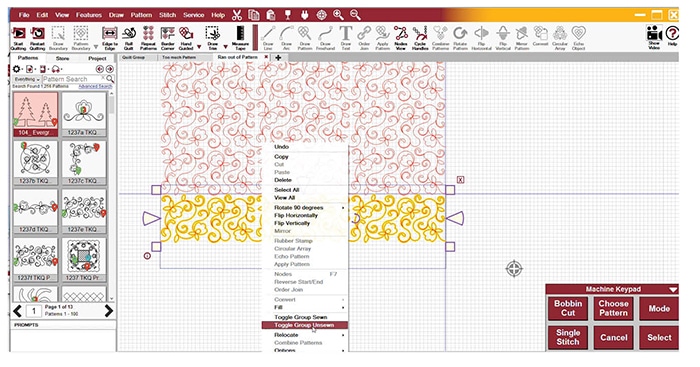Screen dimensions: 700x367
Task: Choose Toggle Group Unsewn in context menu
Action: pyautogui.click(x=304, y=325)
